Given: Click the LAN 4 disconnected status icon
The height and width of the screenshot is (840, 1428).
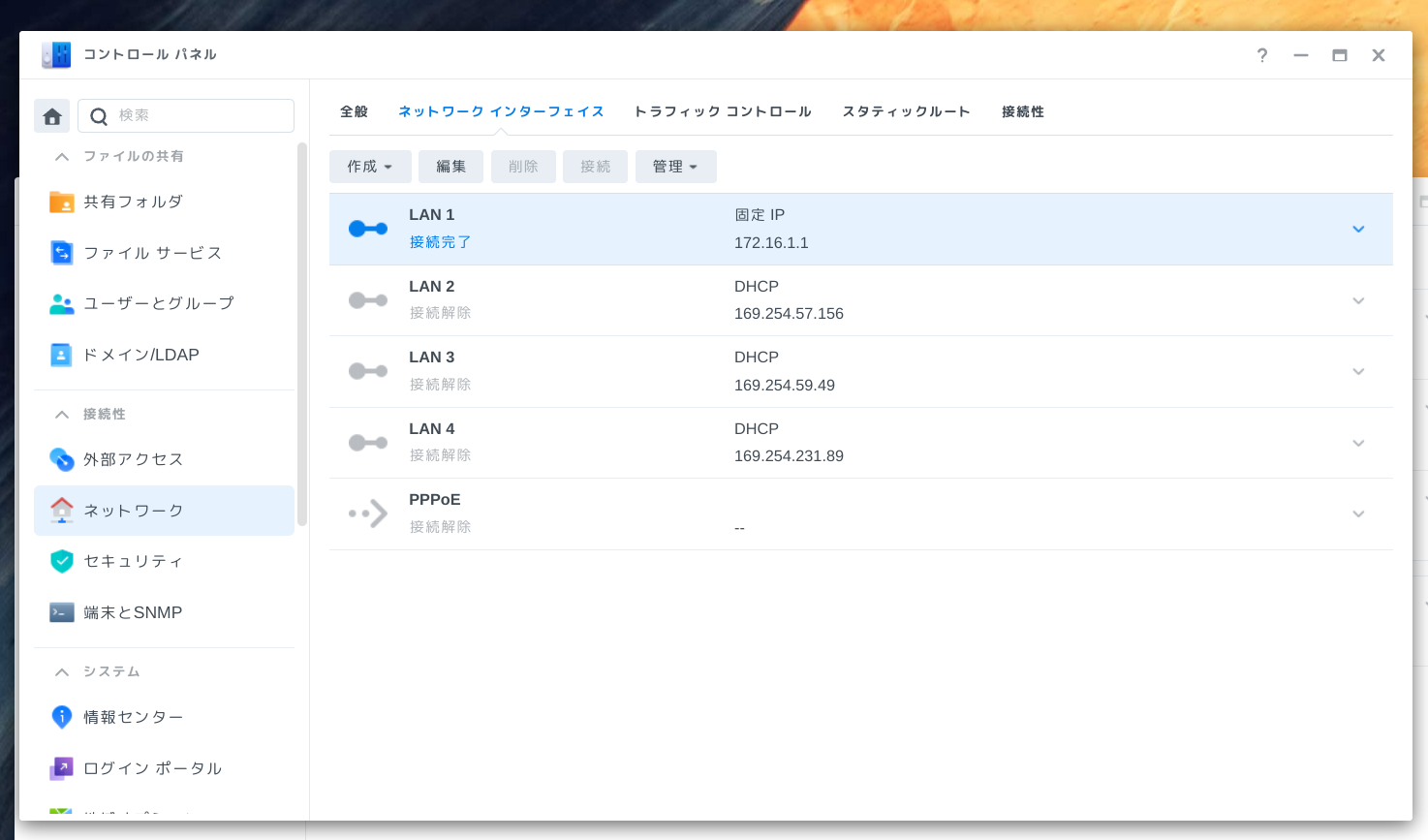Looking at the screenshot, I should click(x=368, y=443).
